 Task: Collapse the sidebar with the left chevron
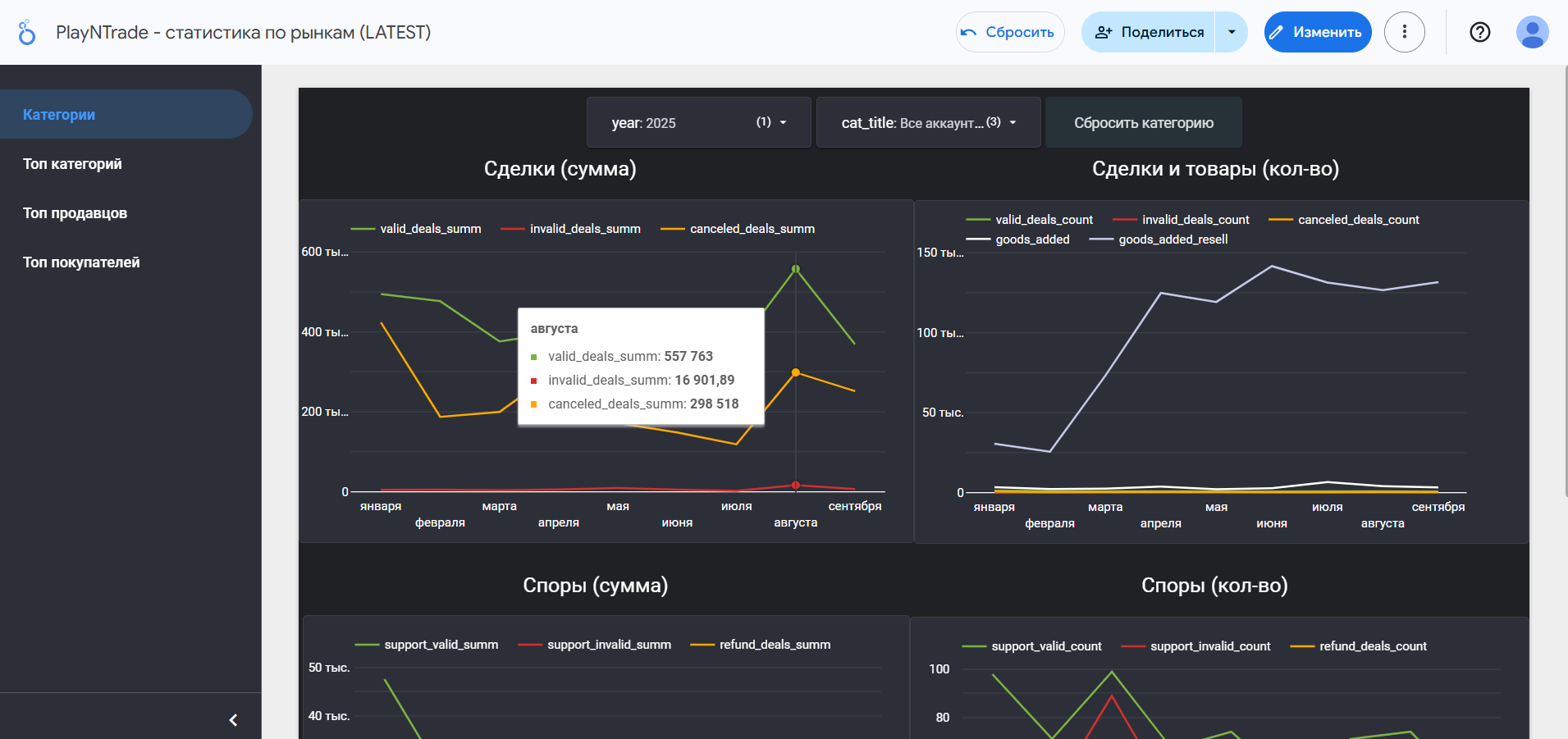pyautogui.click(x=233, y=719)
